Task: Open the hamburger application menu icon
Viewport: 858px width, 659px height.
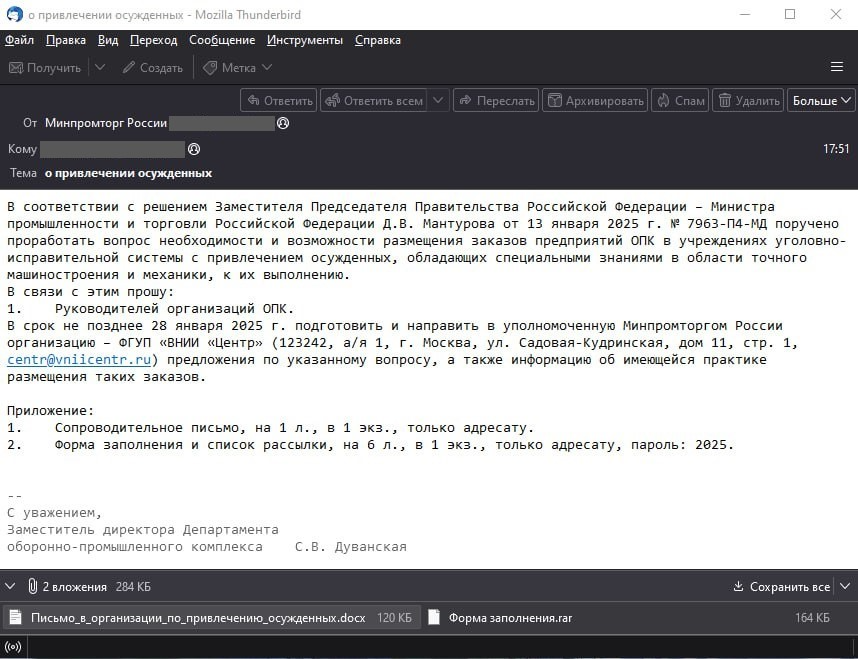Action: 837,67
